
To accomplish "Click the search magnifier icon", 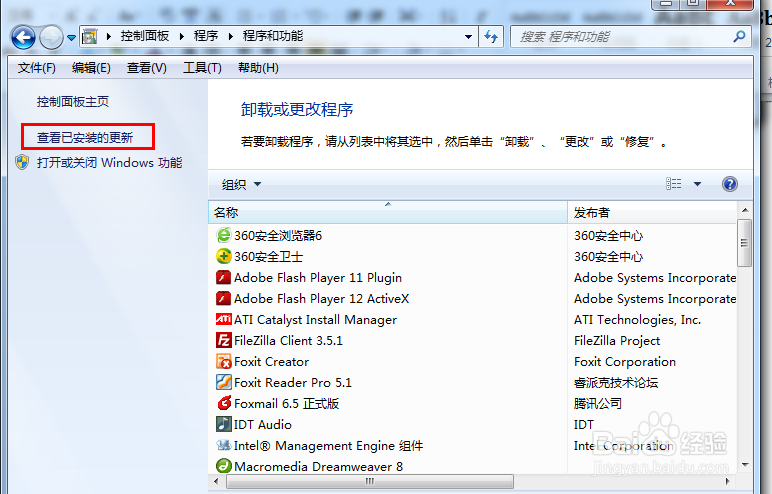I will (x=739, y=36).
